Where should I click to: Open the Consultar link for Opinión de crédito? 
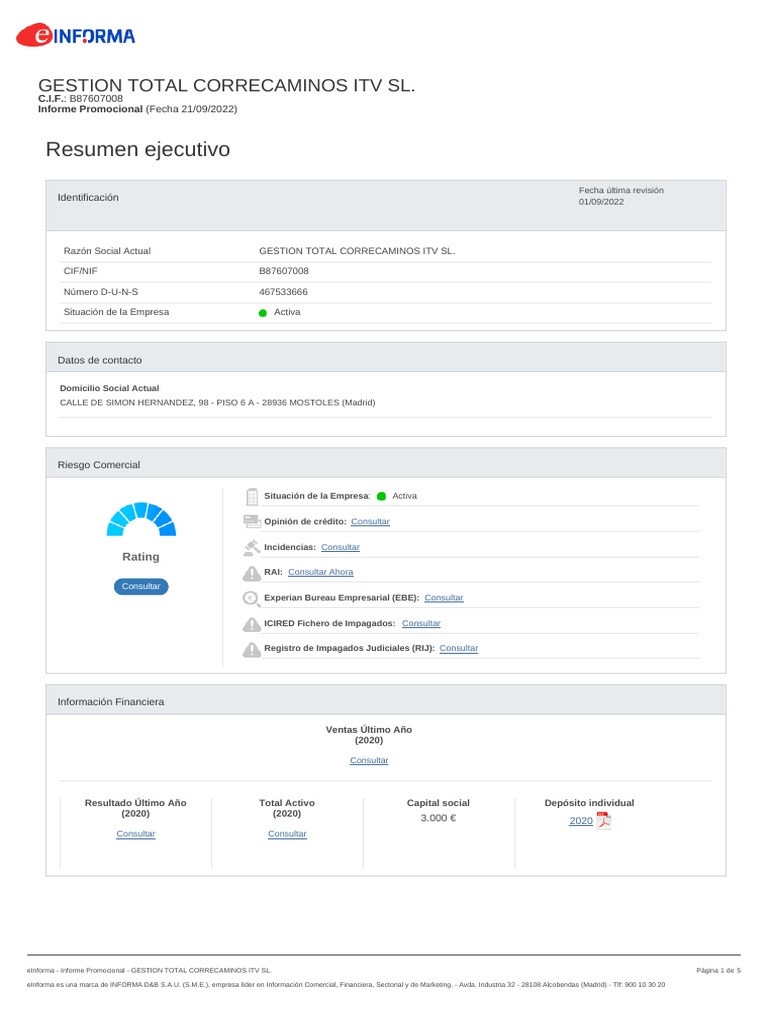370,522
